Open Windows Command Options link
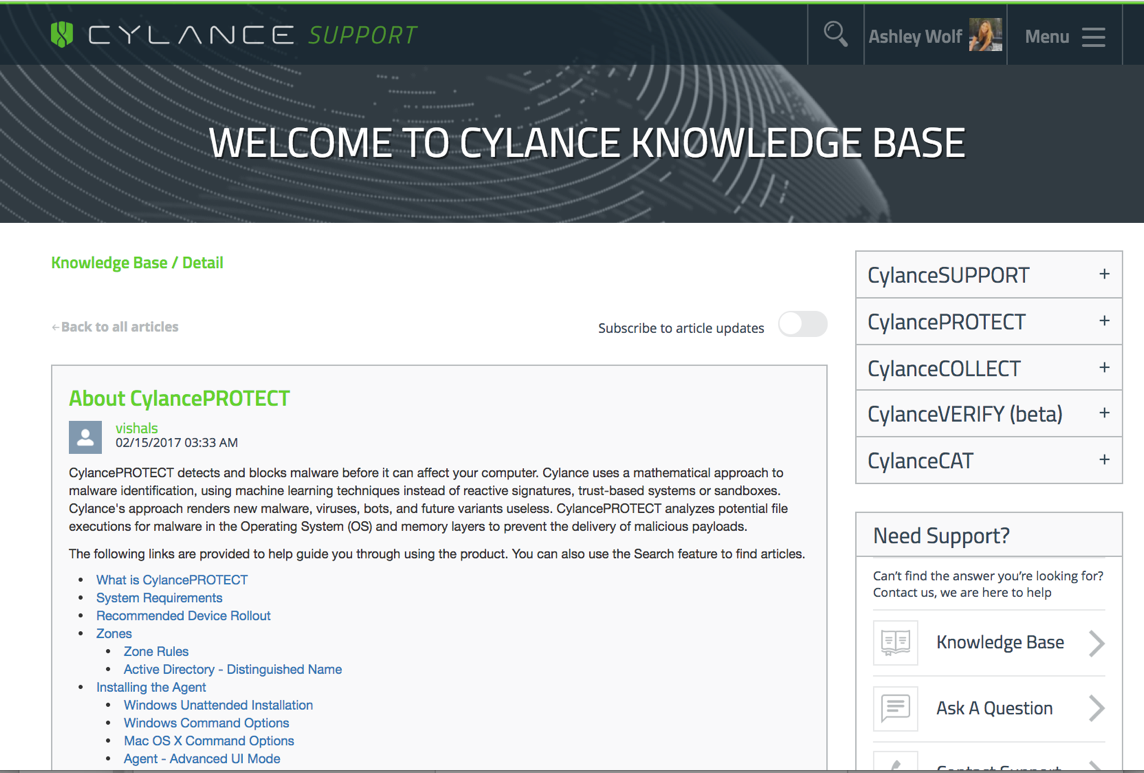 pos(206,723)
